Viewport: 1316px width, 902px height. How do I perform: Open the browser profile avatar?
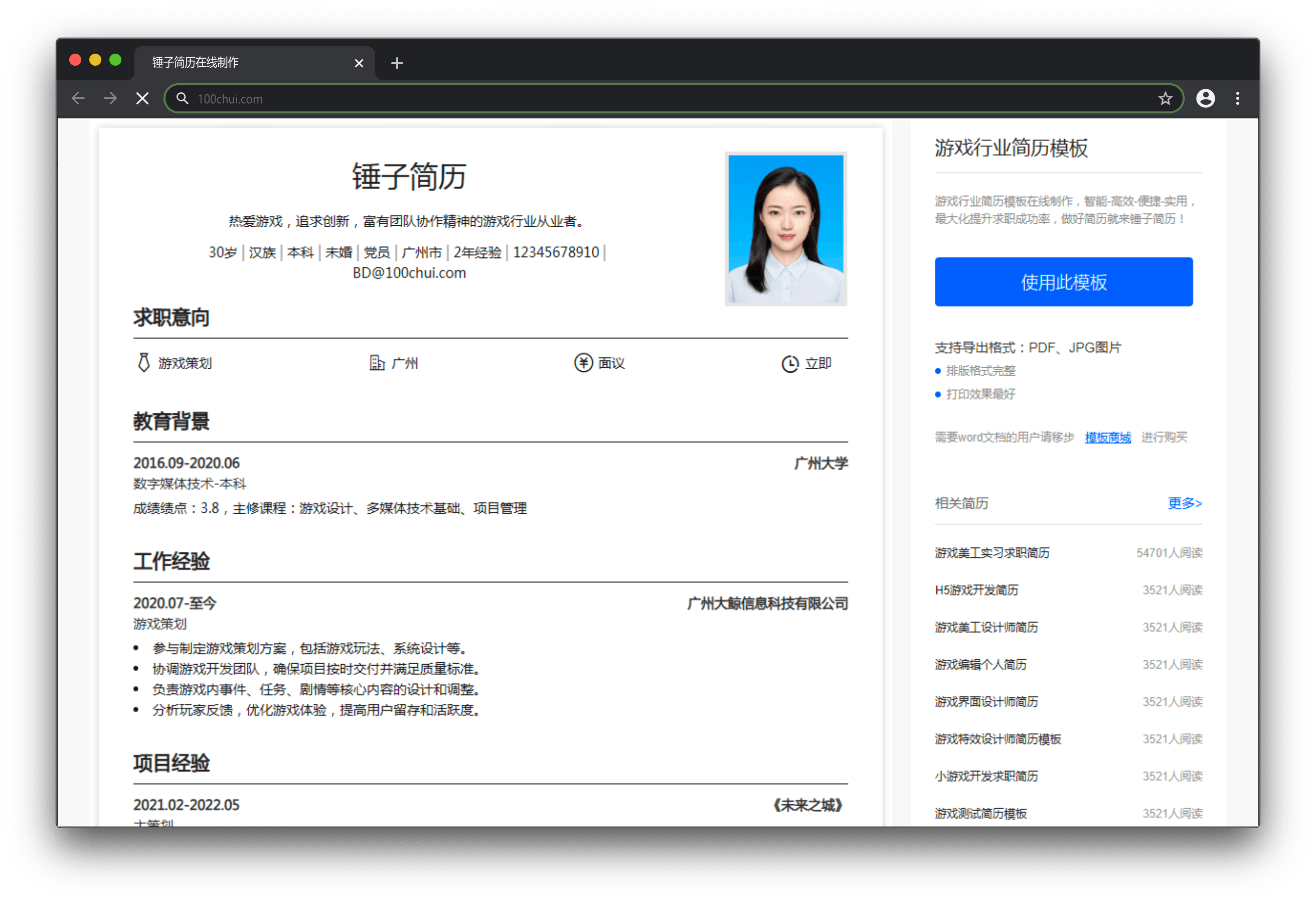coord(1205,99)
